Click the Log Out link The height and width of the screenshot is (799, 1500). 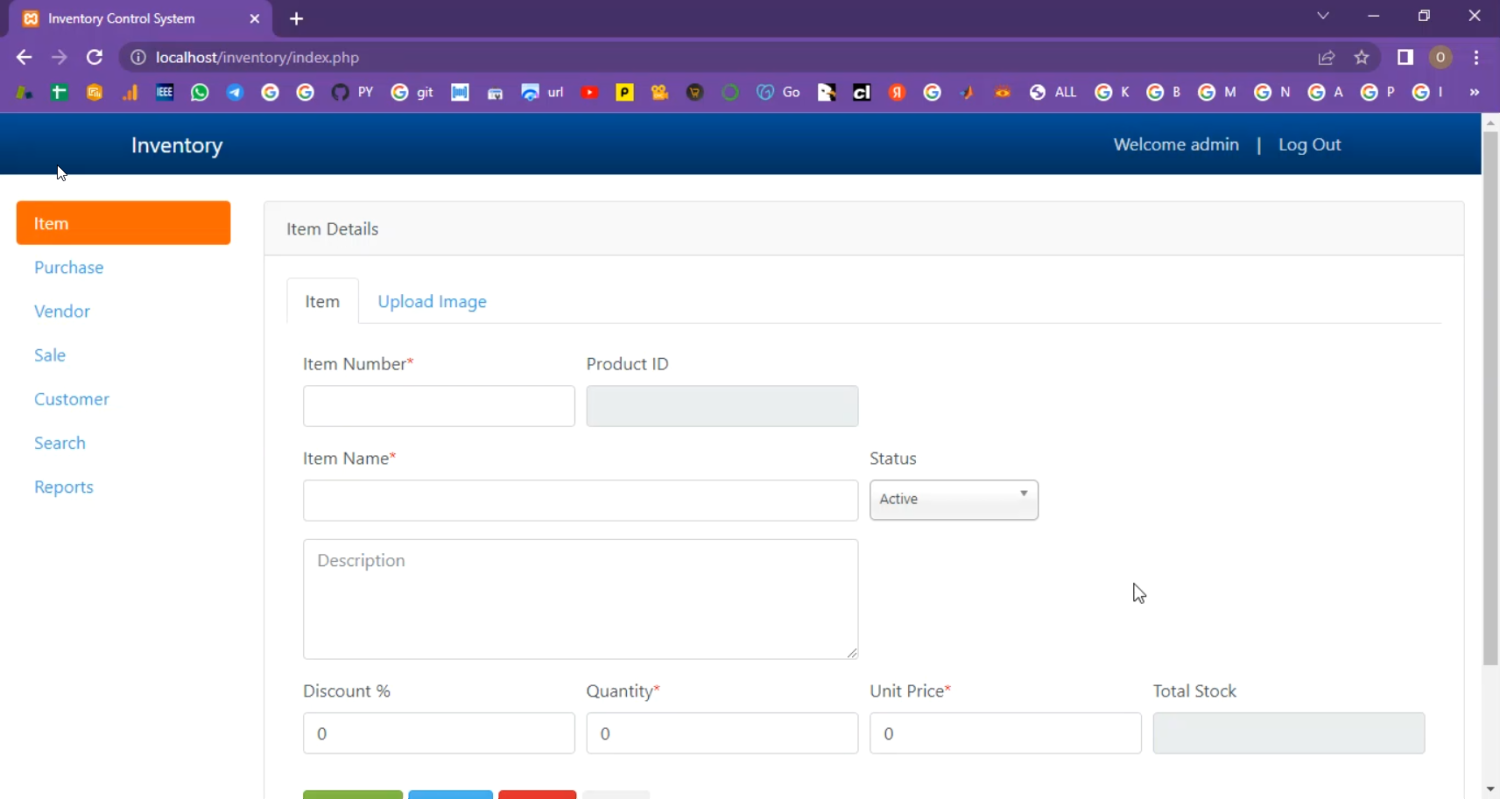click(1309, 145)
